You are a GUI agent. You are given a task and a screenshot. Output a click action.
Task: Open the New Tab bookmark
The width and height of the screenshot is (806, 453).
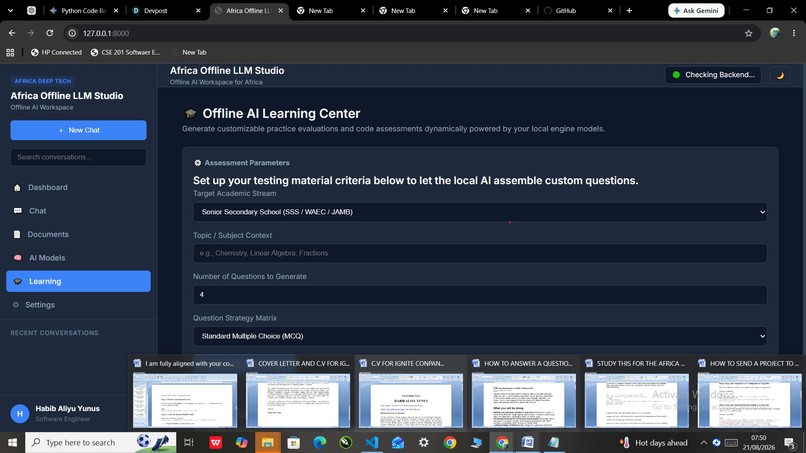[x=189, y=52]
